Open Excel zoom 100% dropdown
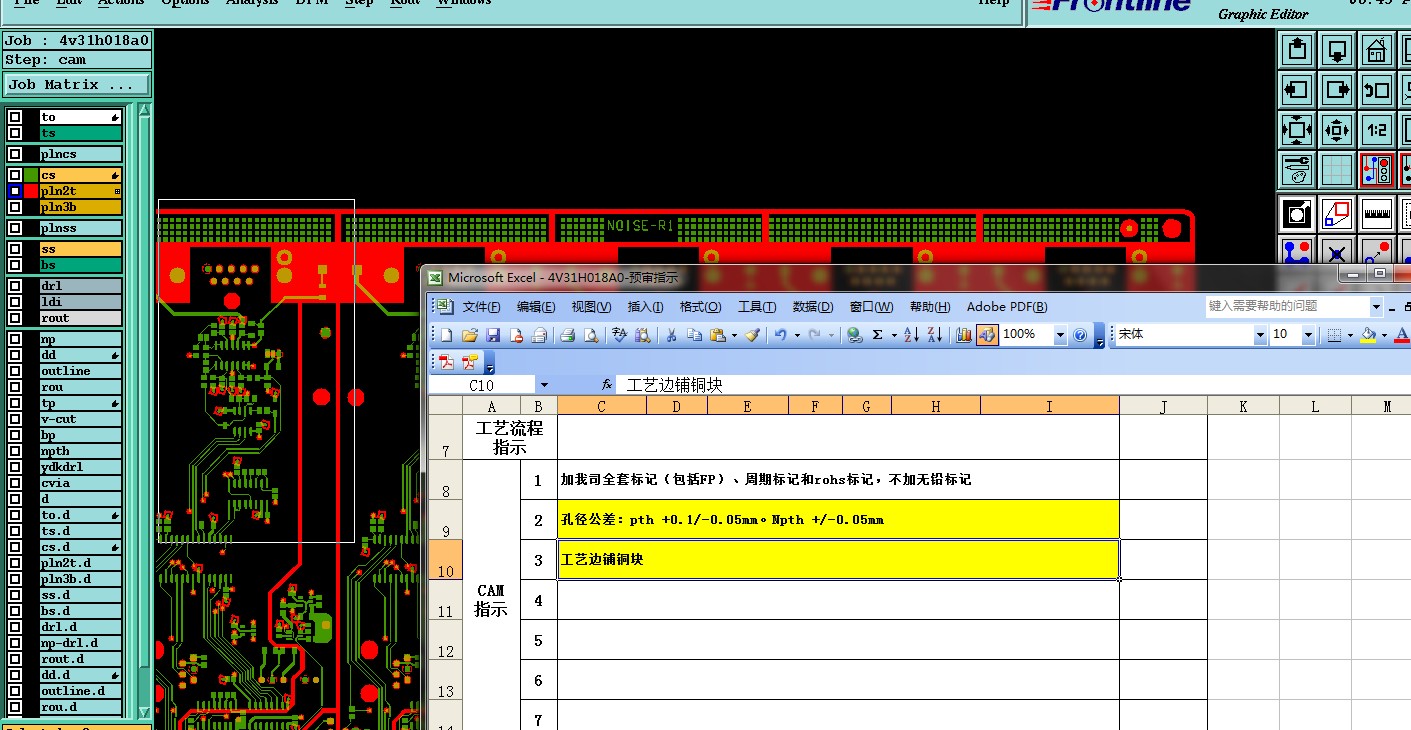 click(1061, 335)
